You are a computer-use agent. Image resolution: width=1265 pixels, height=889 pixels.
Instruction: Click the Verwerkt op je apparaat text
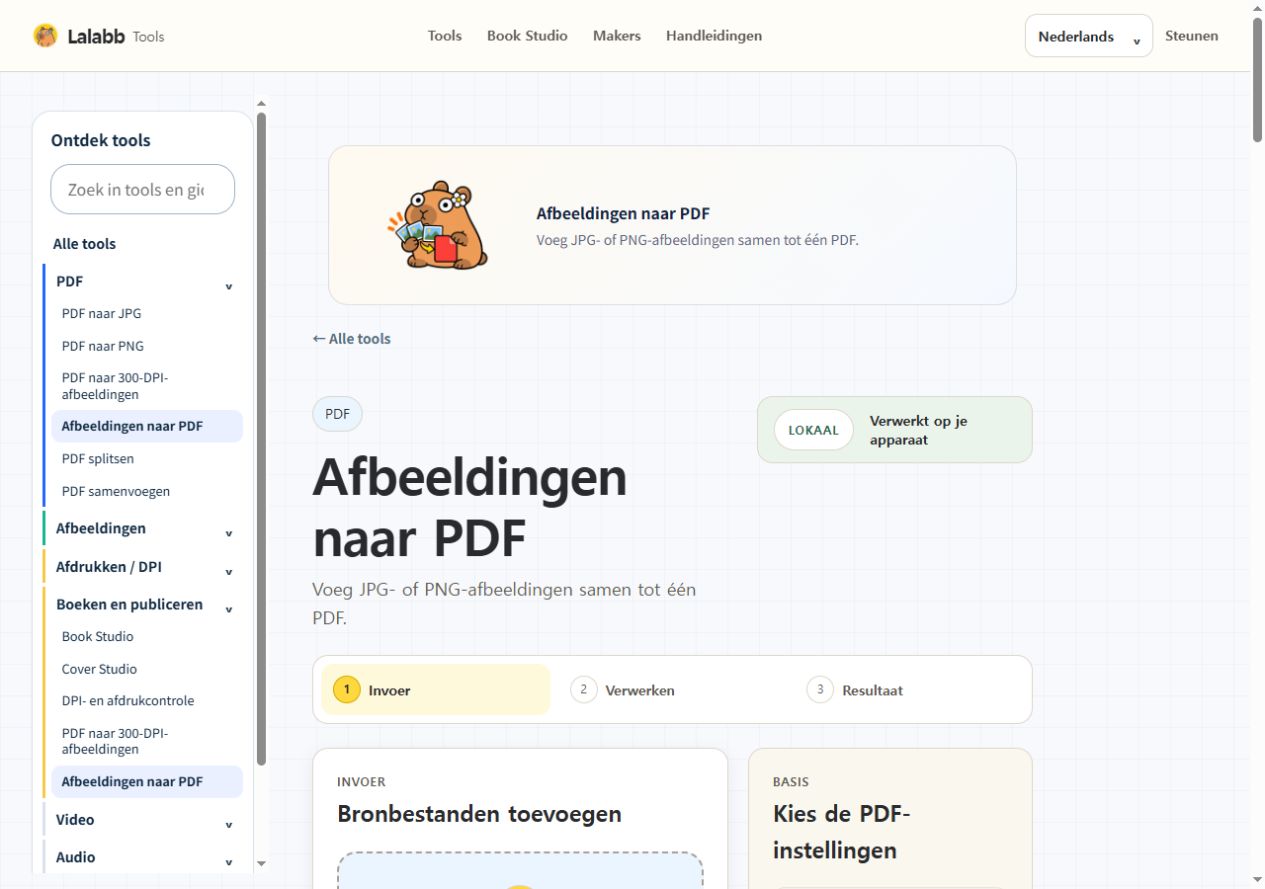pos(918,430)
